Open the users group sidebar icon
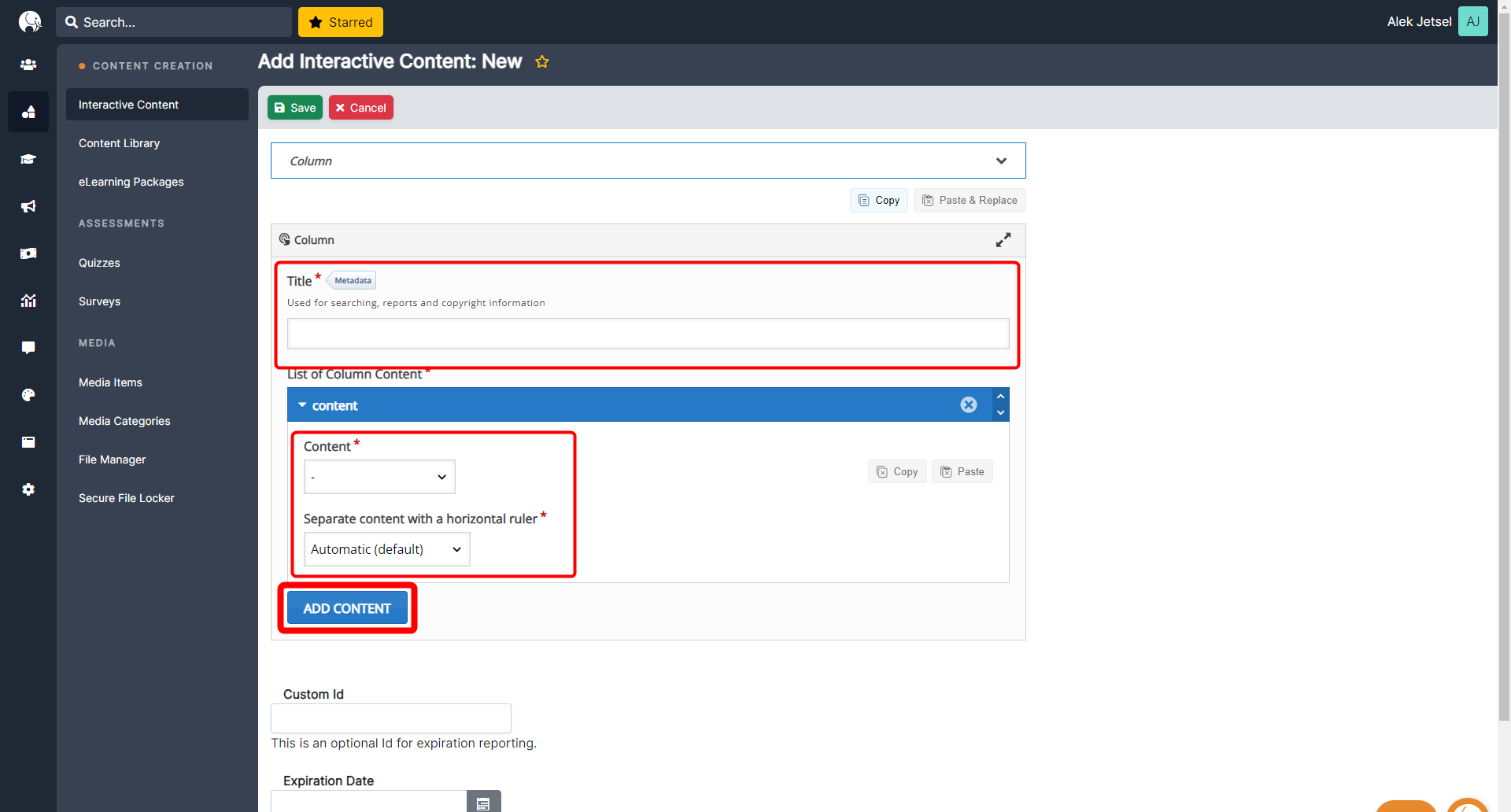 click(28, 65)
